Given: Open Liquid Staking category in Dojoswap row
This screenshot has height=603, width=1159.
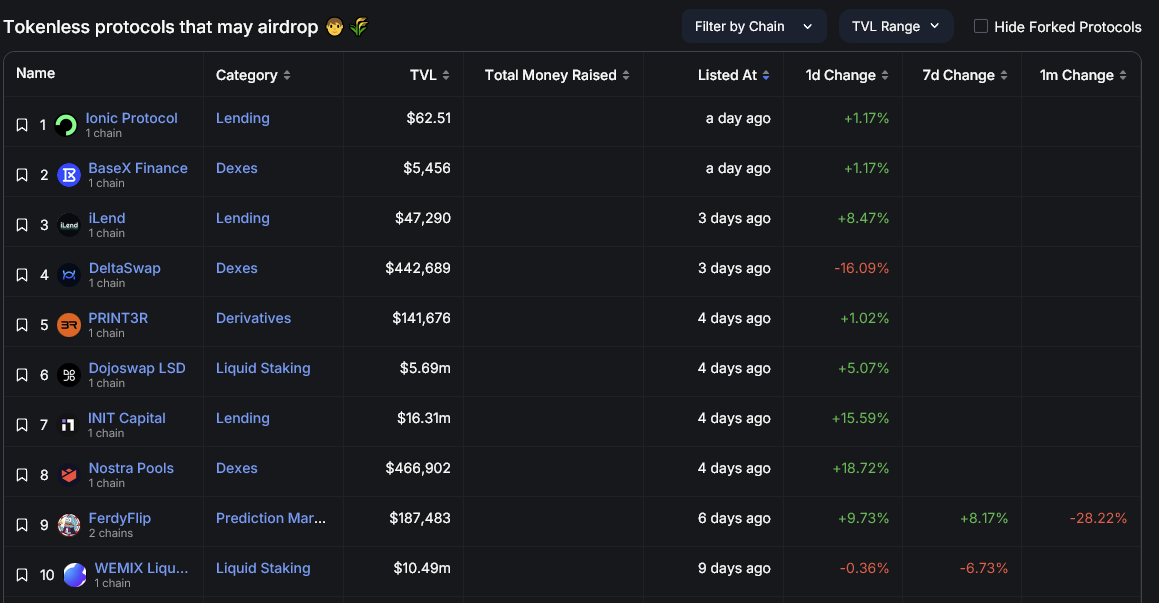Looking at the screenshot, I should [263, 368].
